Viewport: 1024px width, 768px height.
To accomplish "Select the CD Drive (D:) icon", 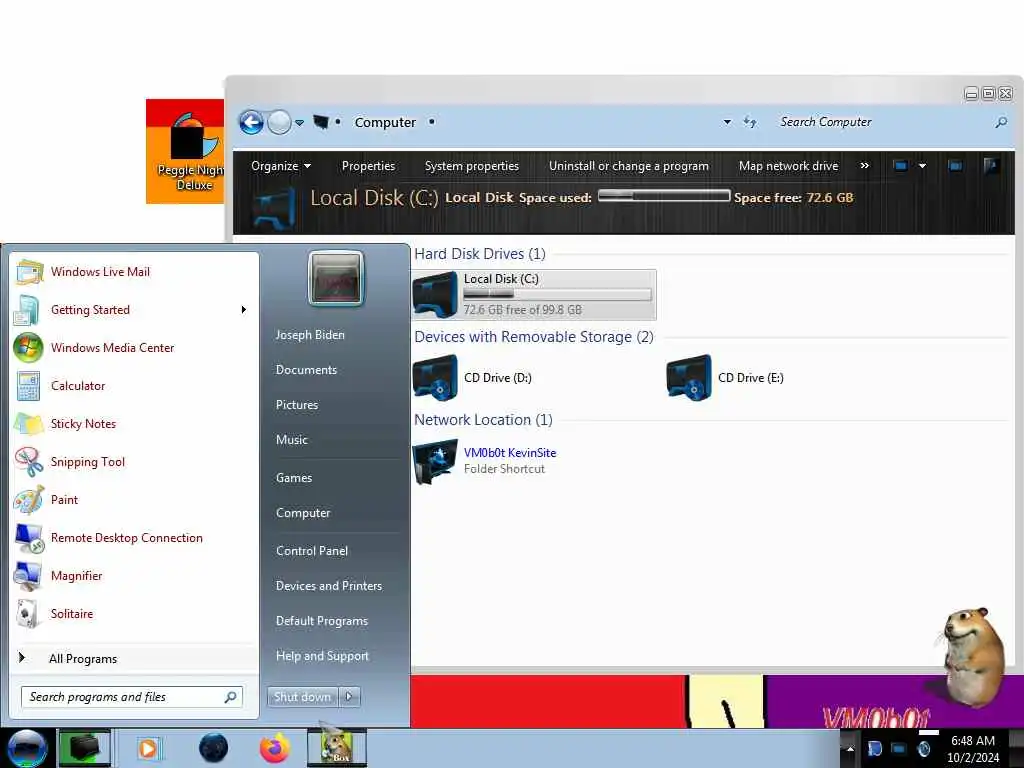I will coord(435,377).
